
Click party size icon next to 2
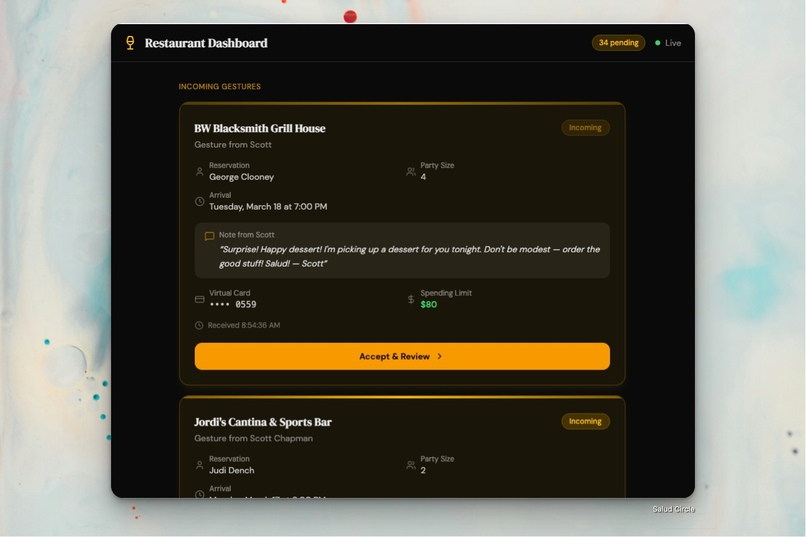point(411,465)
